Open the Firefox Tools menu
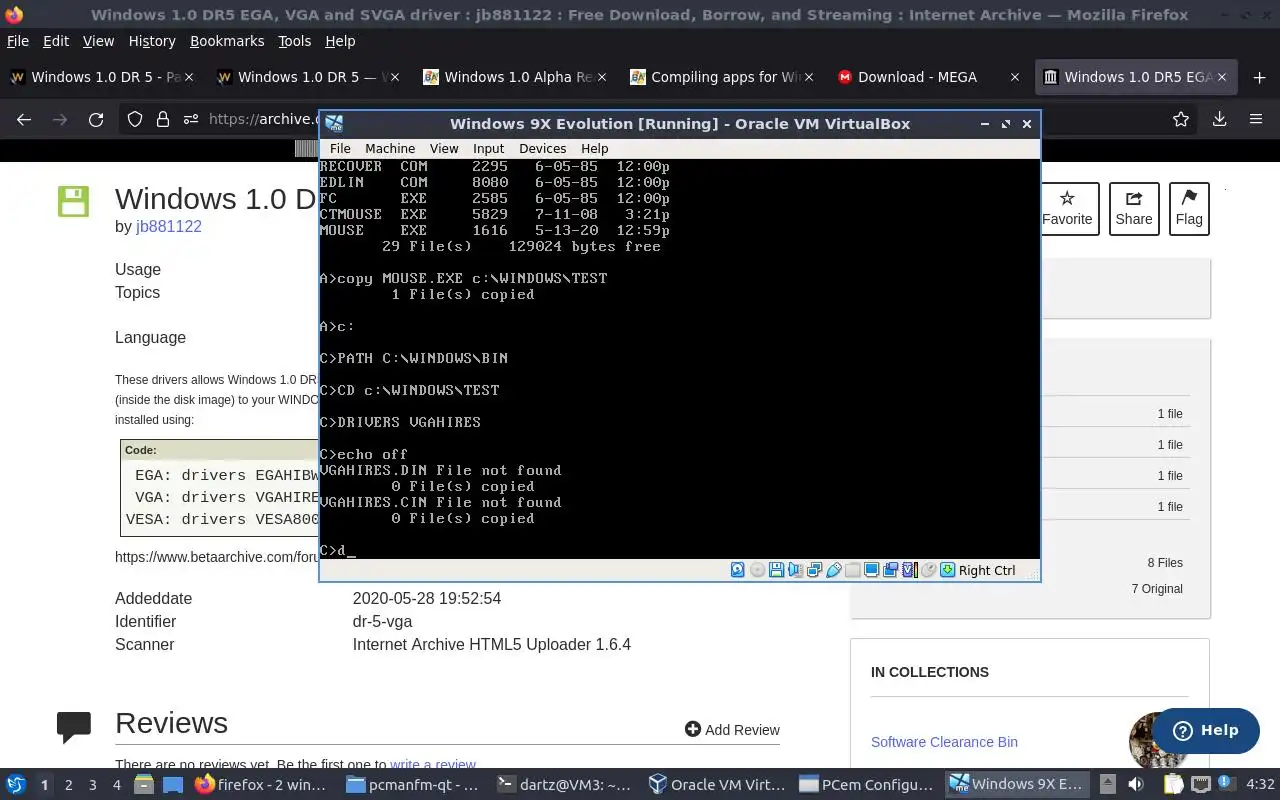1280x800 pixels. tap(294, 41)
